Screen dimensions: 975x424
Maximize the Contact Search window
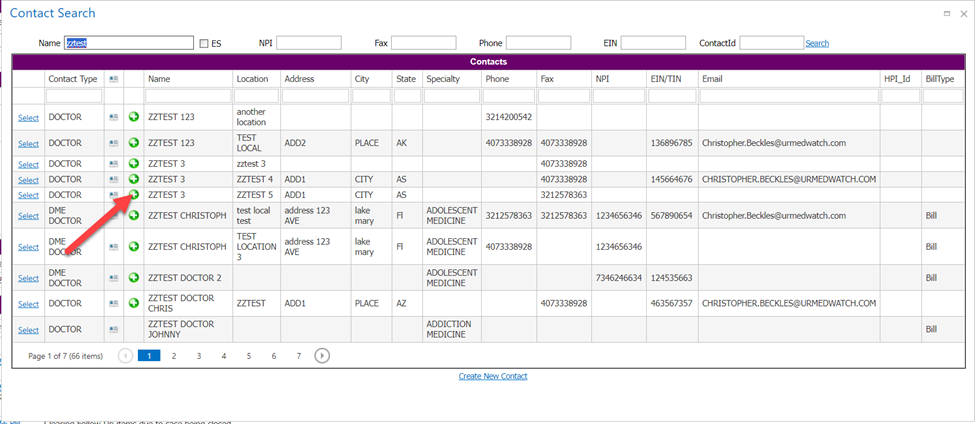[x=947, y=13]
